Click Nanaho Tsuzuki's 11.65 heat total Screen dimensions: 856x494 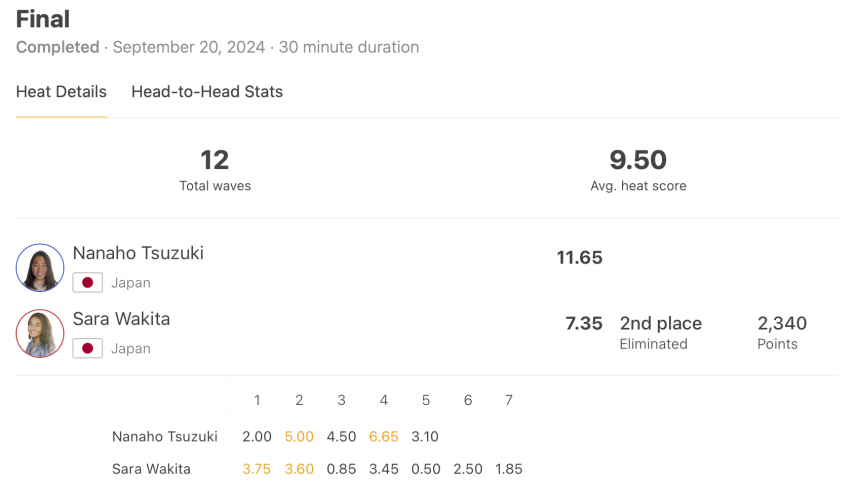tap(579, 258)
